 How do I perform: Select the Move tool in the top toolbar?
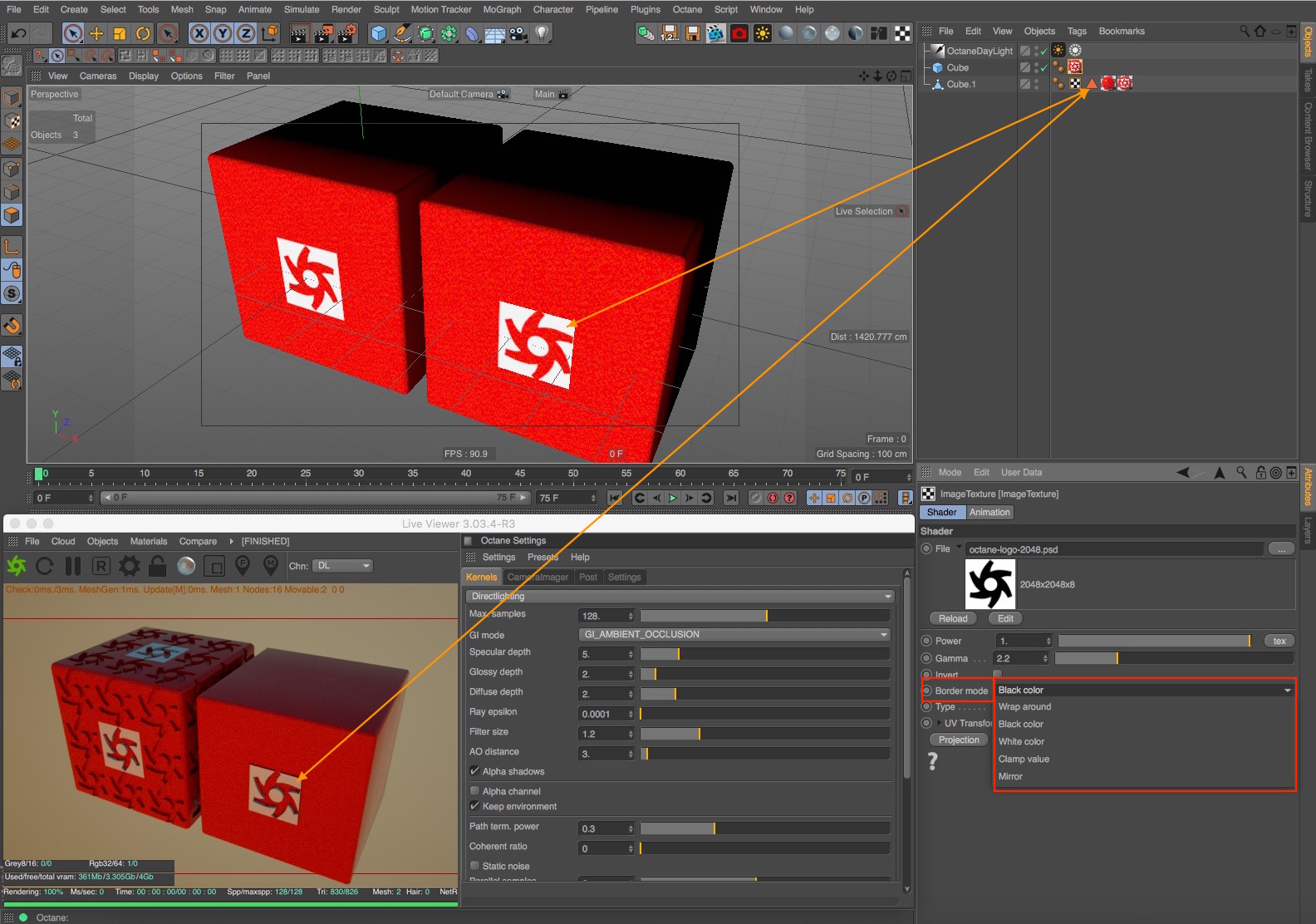(96, 33)
